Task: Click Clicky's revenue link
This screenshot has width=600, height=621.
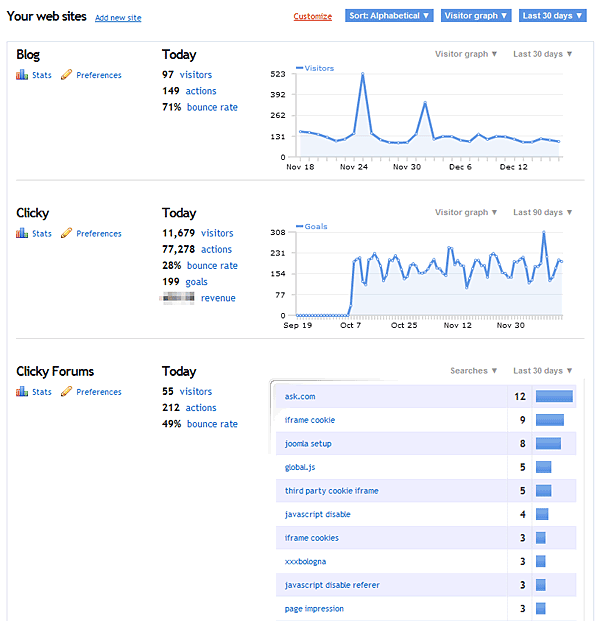Action: [x=218, y=298]
